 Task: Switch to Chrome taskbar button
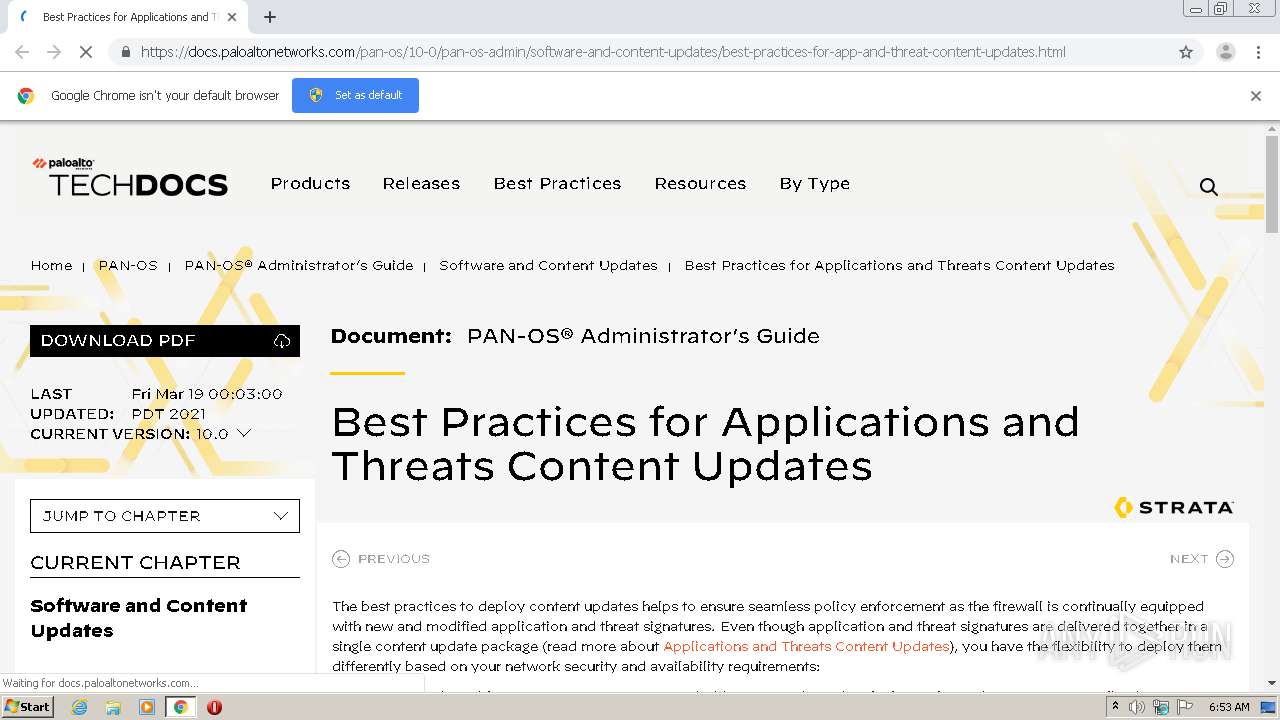[x=180, y=707]
